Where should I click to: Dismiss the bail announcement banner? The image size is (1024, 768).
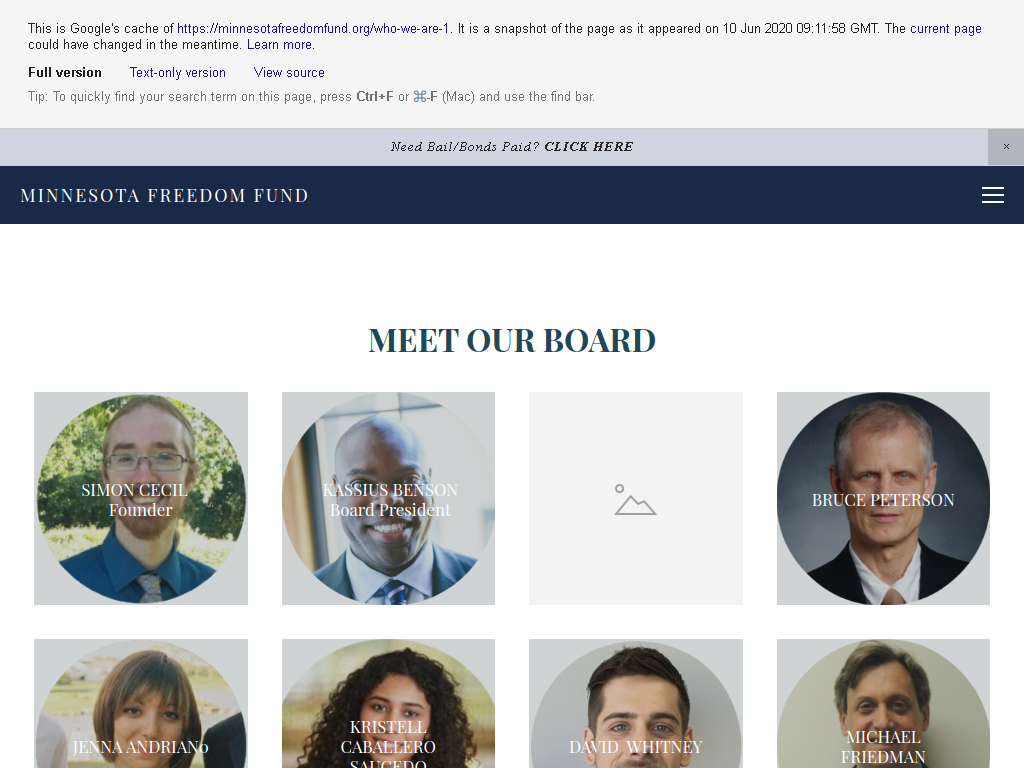(1006, 146)
